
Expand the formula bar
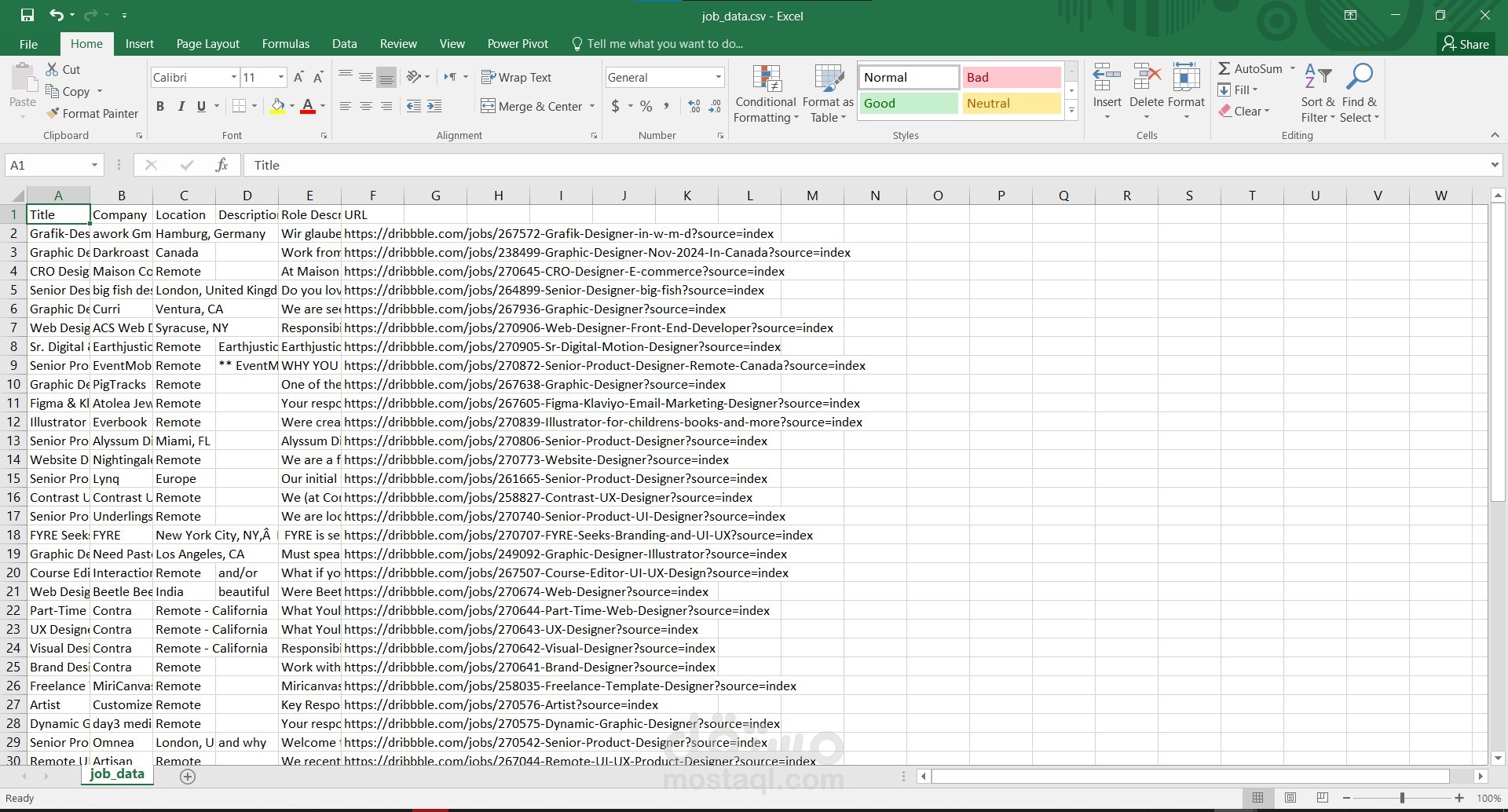tap(1494, 165)
